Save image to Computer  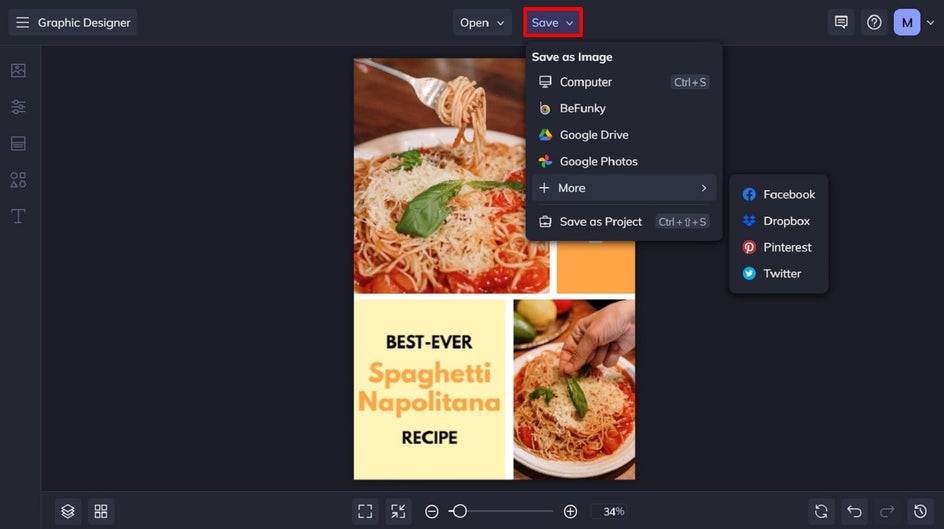(624, 82)
